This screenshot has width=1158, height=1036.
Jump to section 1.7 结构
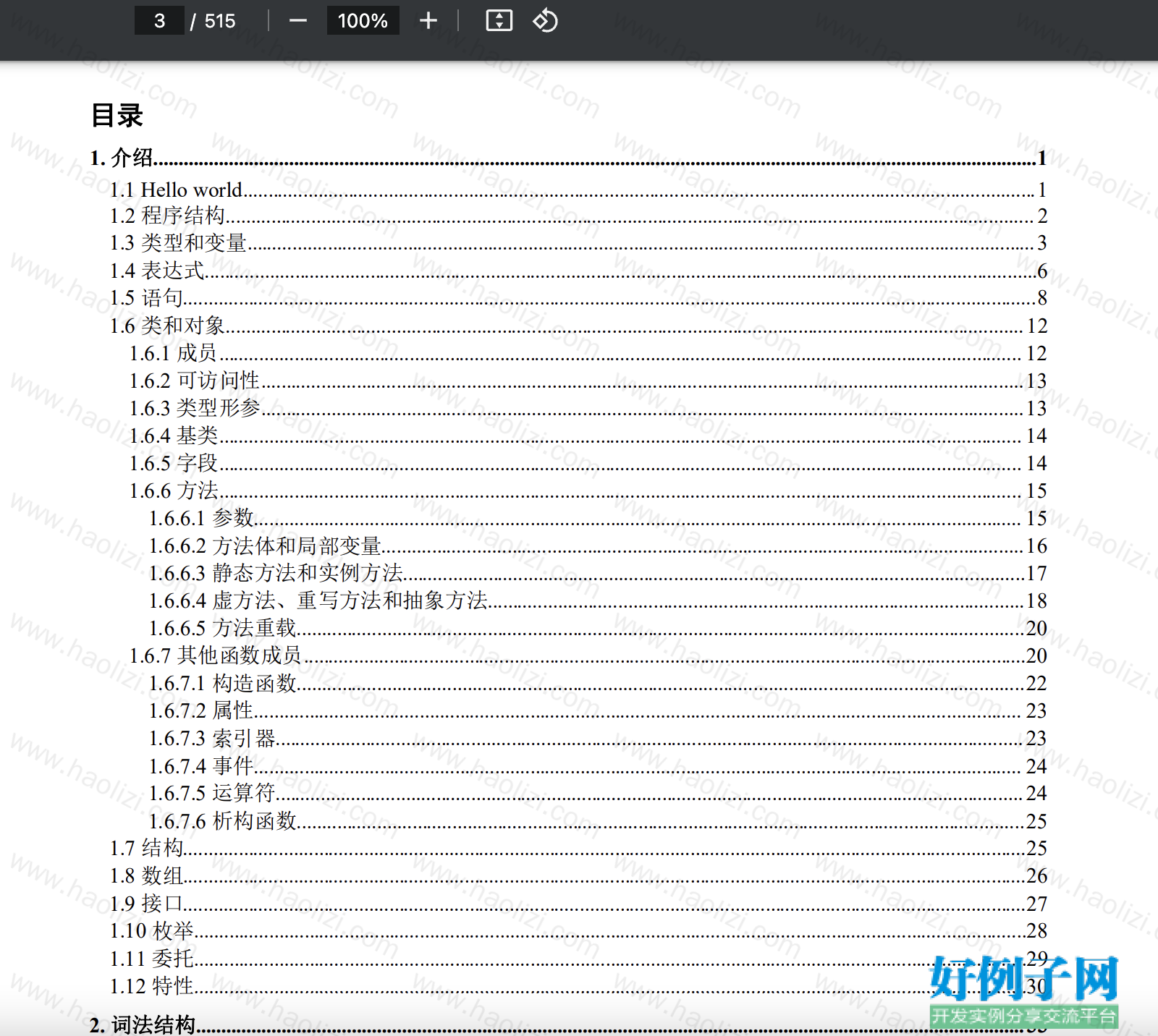pos(578,848)
